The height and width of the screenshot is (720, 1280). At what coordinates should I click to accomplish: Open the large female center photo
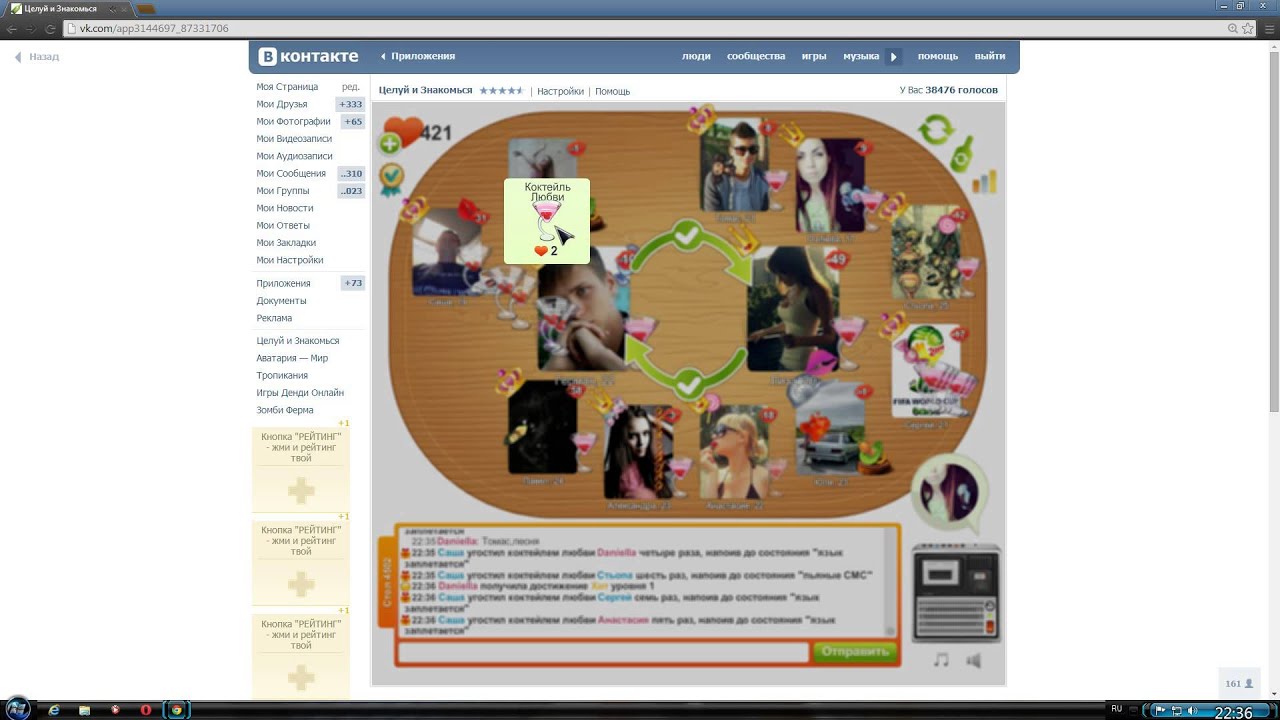click(x=793, y=310)
